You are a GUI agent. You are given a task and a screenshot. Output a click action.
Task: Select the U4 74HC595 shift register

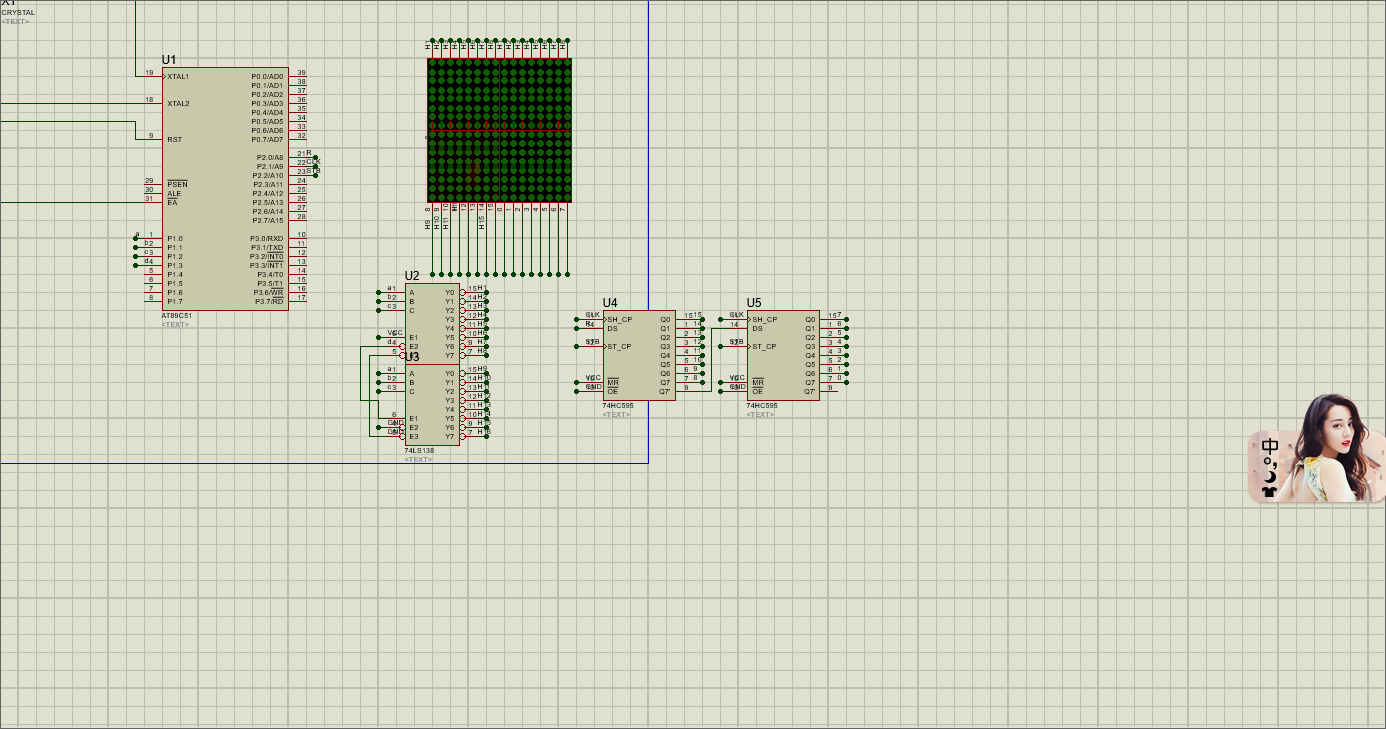639,355
